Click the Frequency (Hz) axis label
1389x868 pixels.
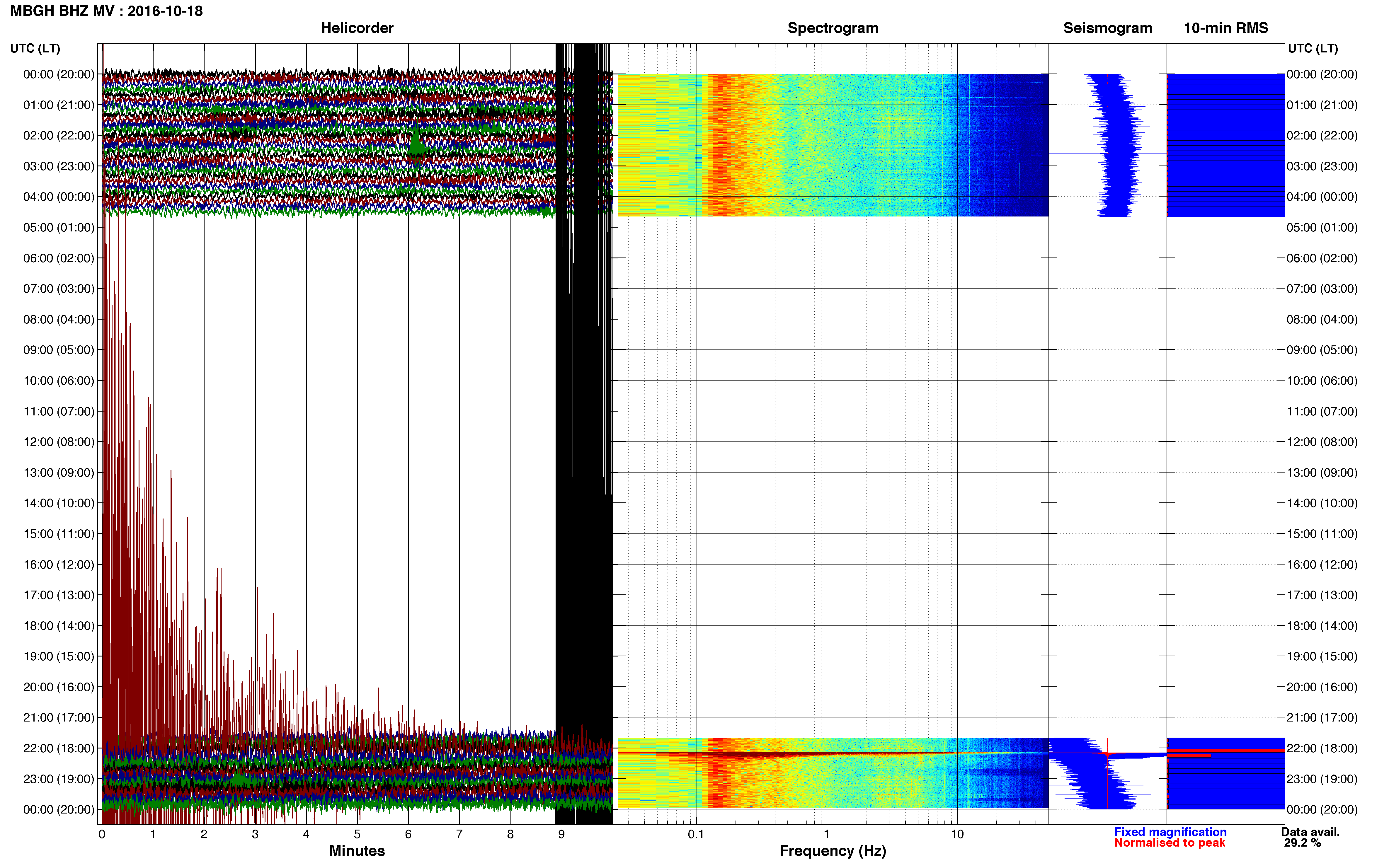pos(833,851)
